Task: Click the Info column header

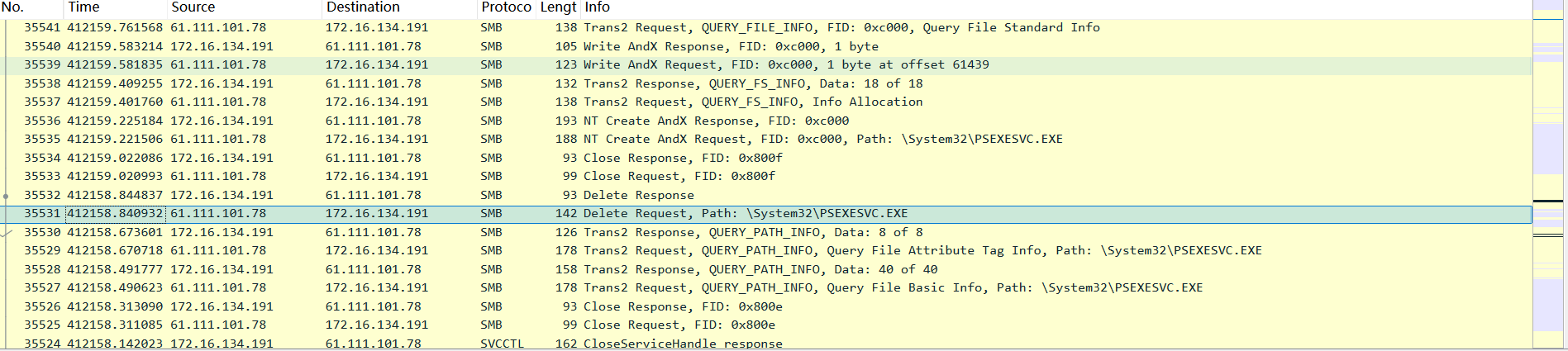Action: pyautogui.click(x=1056, y=7)
